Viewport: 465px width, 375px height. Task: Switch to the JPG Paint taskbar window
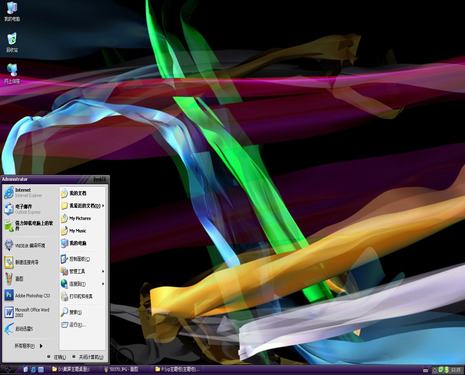coord(121,369)
